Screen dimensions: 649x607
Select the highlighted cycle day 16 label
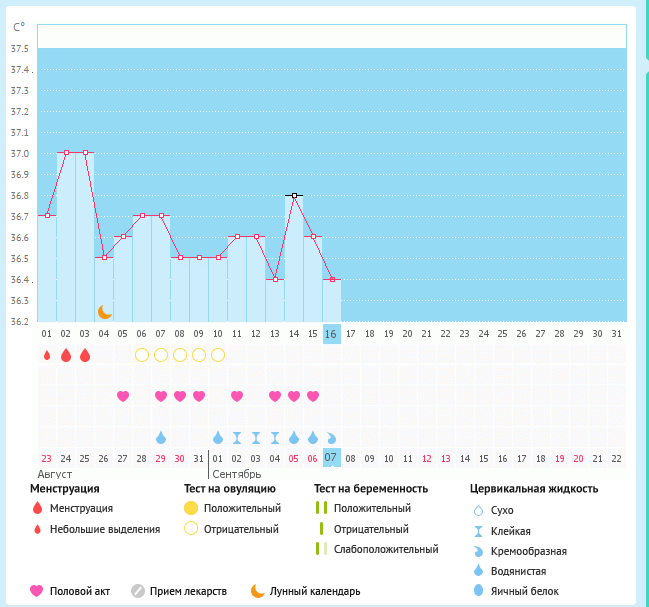pyautogui.click(x=332, y=333)
